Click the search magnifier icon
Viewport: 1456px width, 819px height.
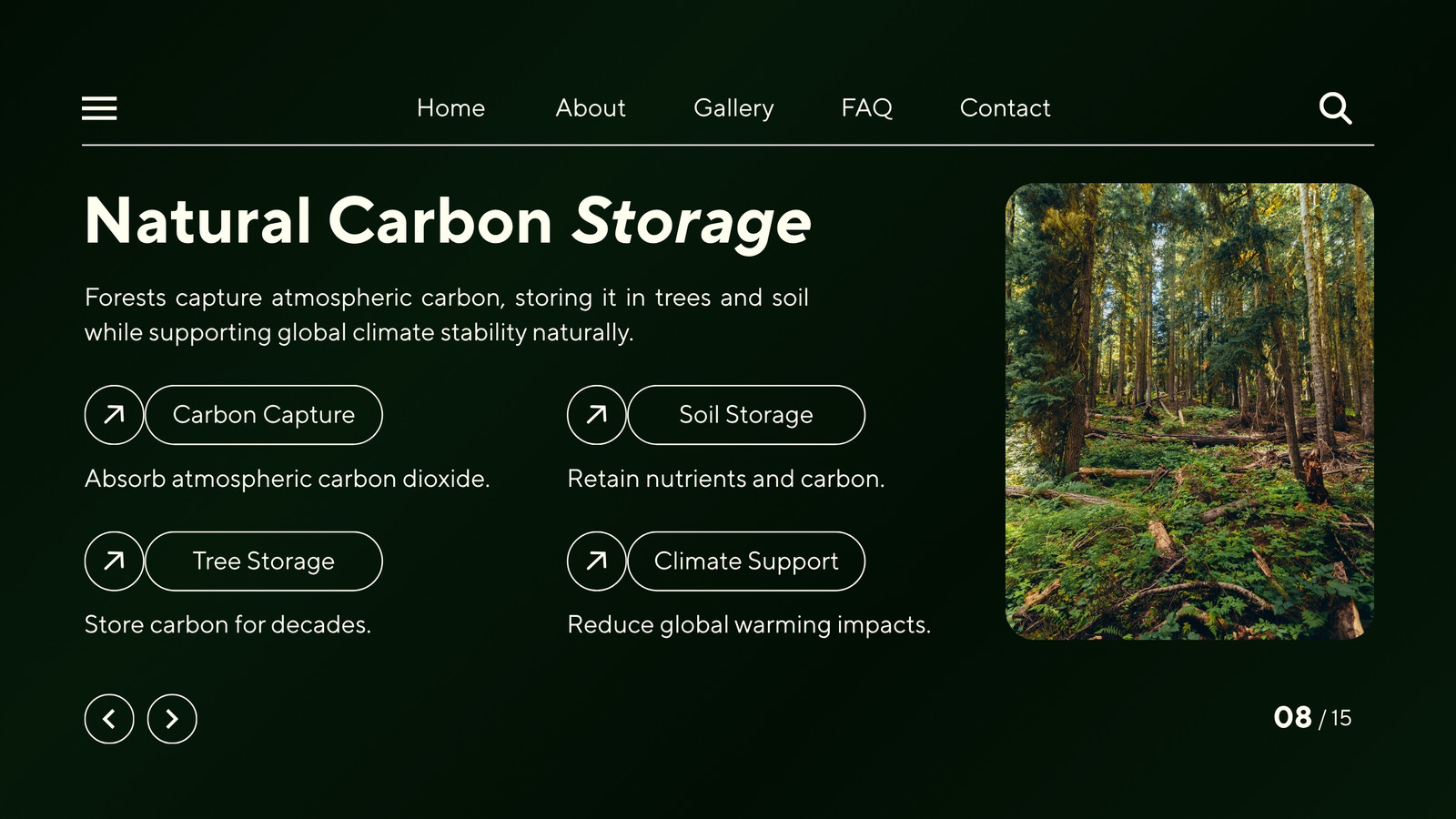(x=1335, y=108)
